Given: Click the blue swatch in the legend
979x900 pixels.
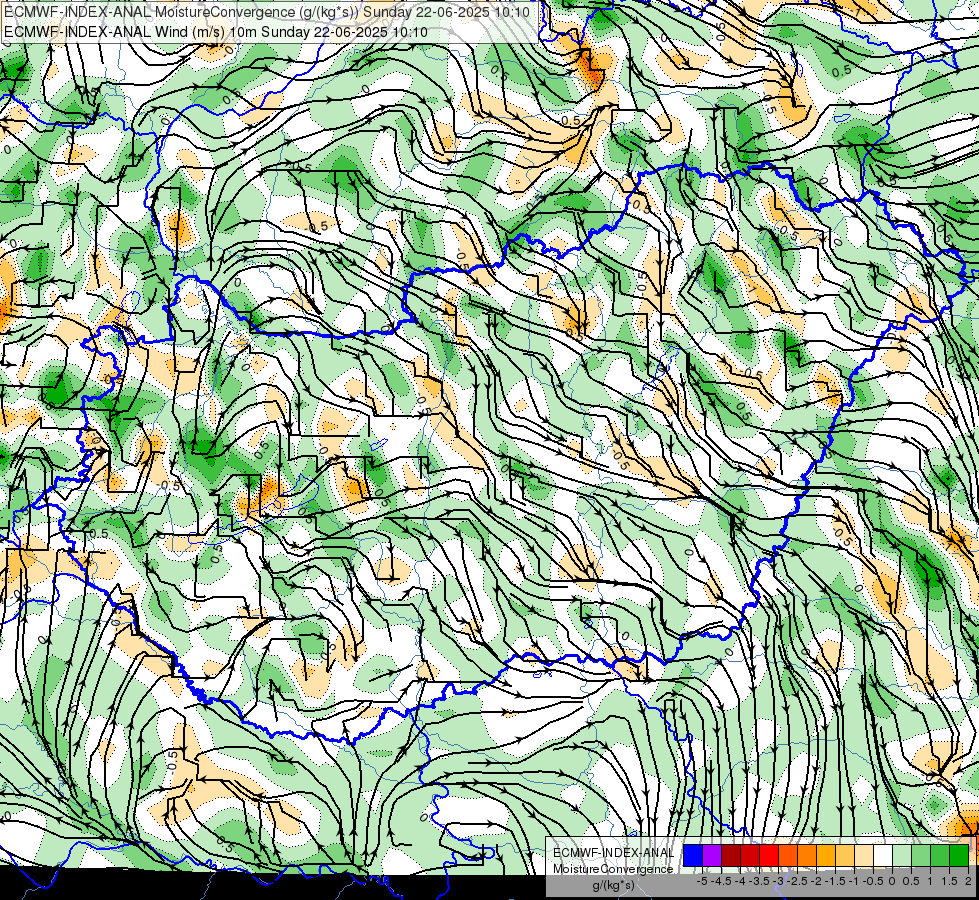Looking at the screenshot, I should [693, 856].
